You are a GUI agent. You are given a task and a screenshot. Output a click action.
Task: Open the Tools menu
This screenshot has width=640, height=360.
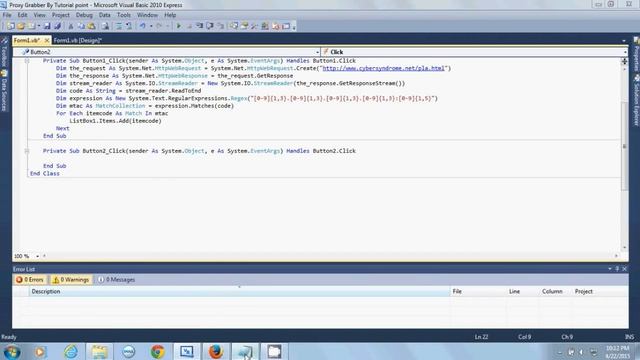[124, 15]
